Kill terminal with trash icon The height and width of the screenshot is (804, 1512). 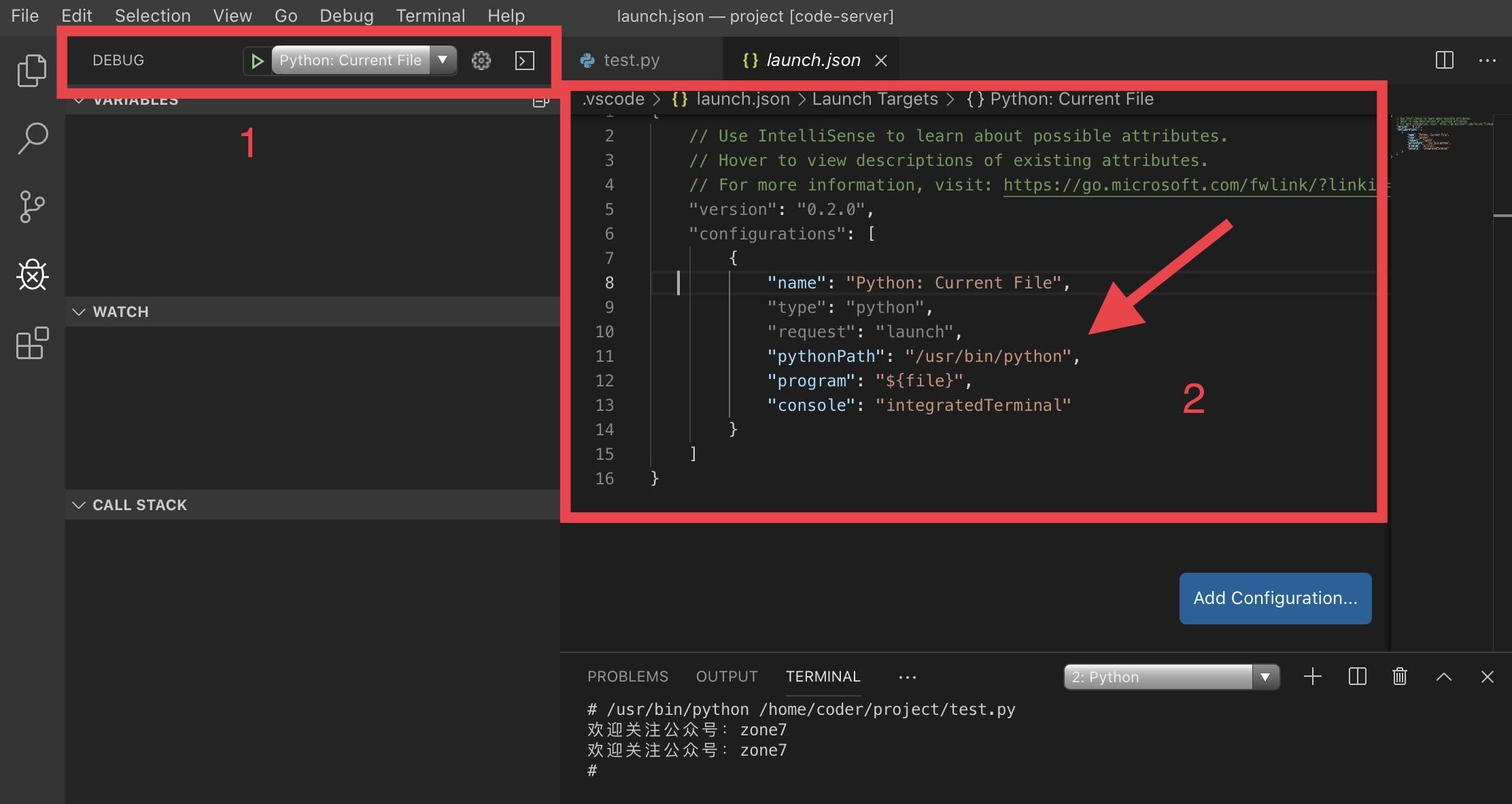coord(1399,676)
